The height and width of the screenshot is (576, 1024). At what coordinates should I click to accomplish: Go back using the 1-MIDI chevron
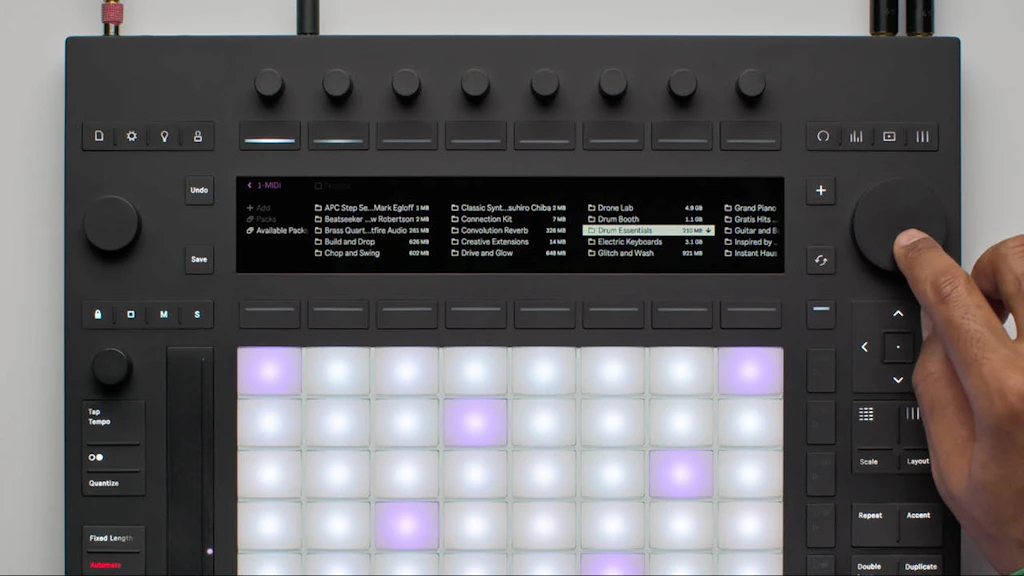pyautogui.click(x=249, y=185)
